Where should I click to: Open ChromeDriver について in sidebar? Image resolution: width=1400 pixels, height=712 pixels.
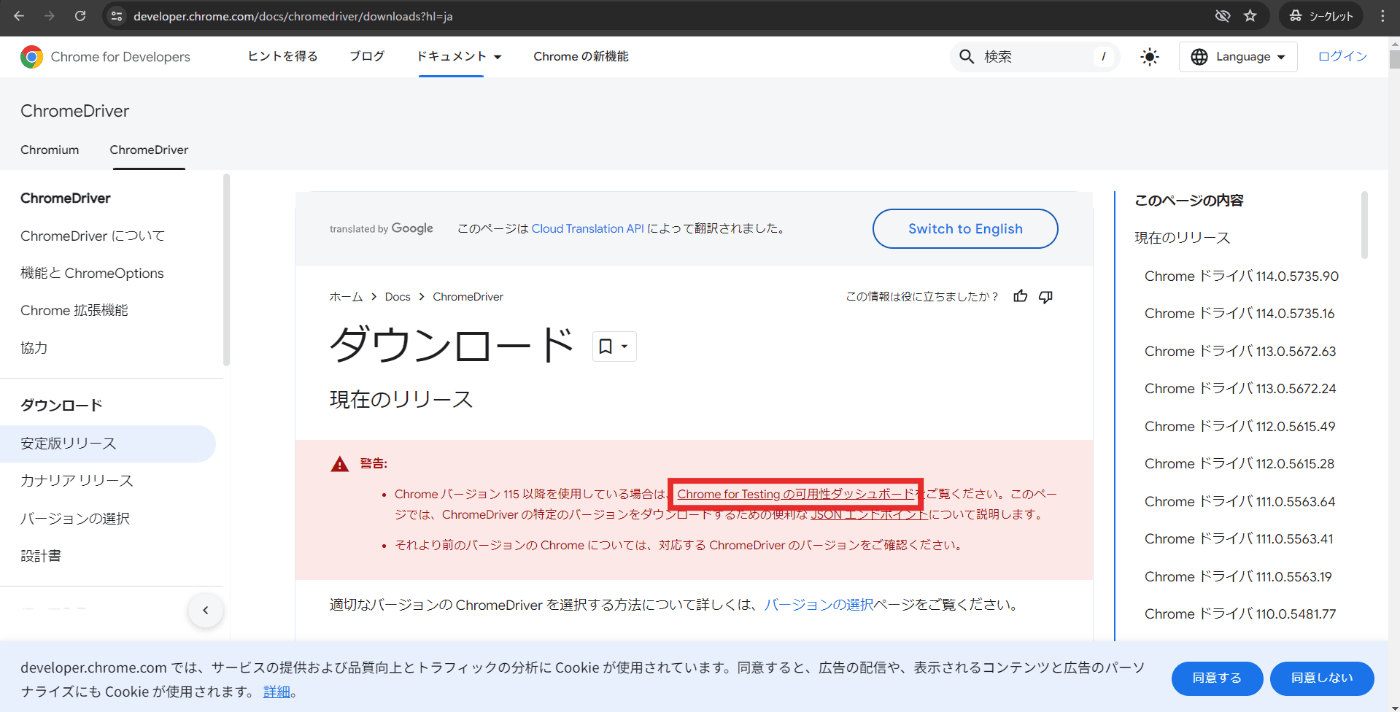pos(93,236)
